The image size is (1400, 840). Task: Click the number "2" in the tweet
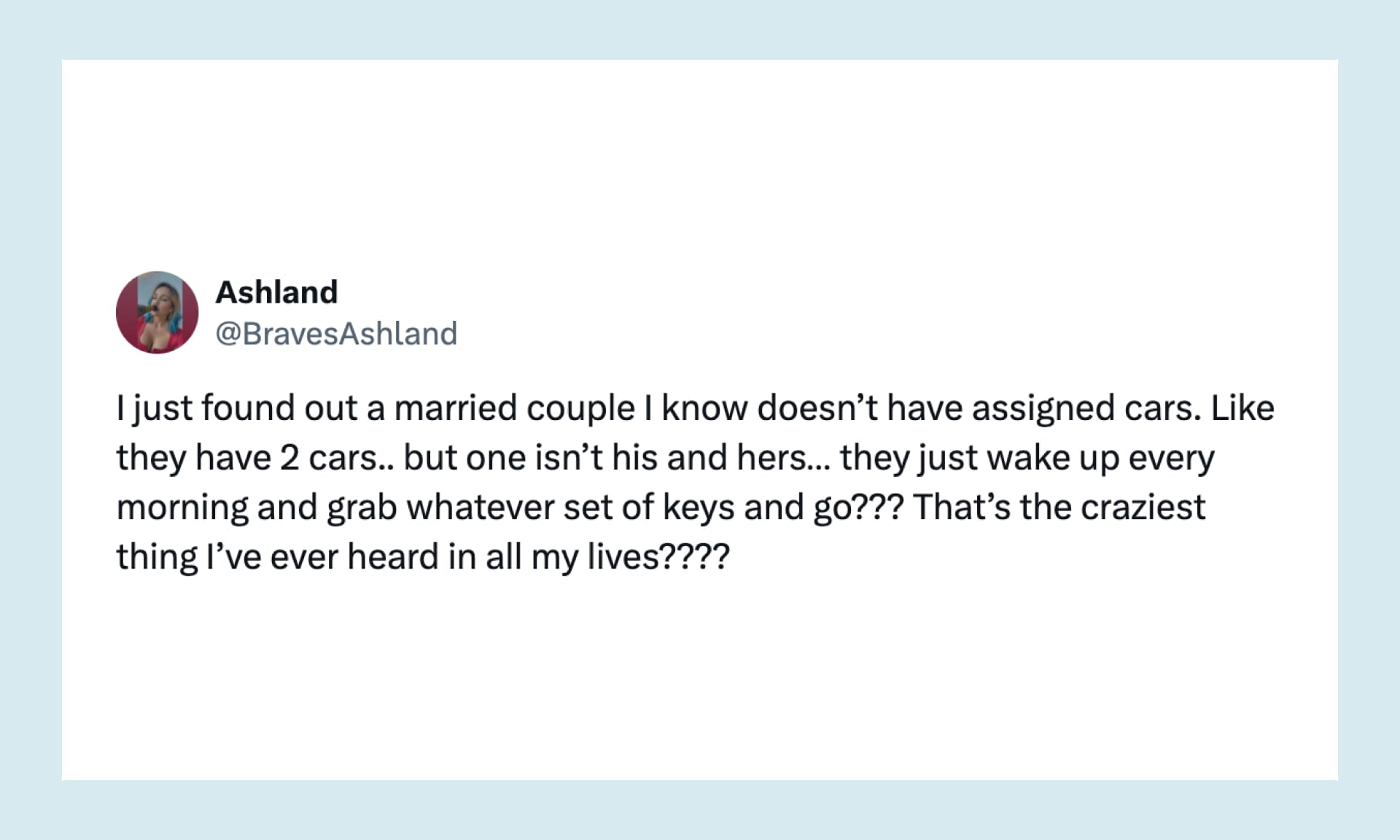289,458
